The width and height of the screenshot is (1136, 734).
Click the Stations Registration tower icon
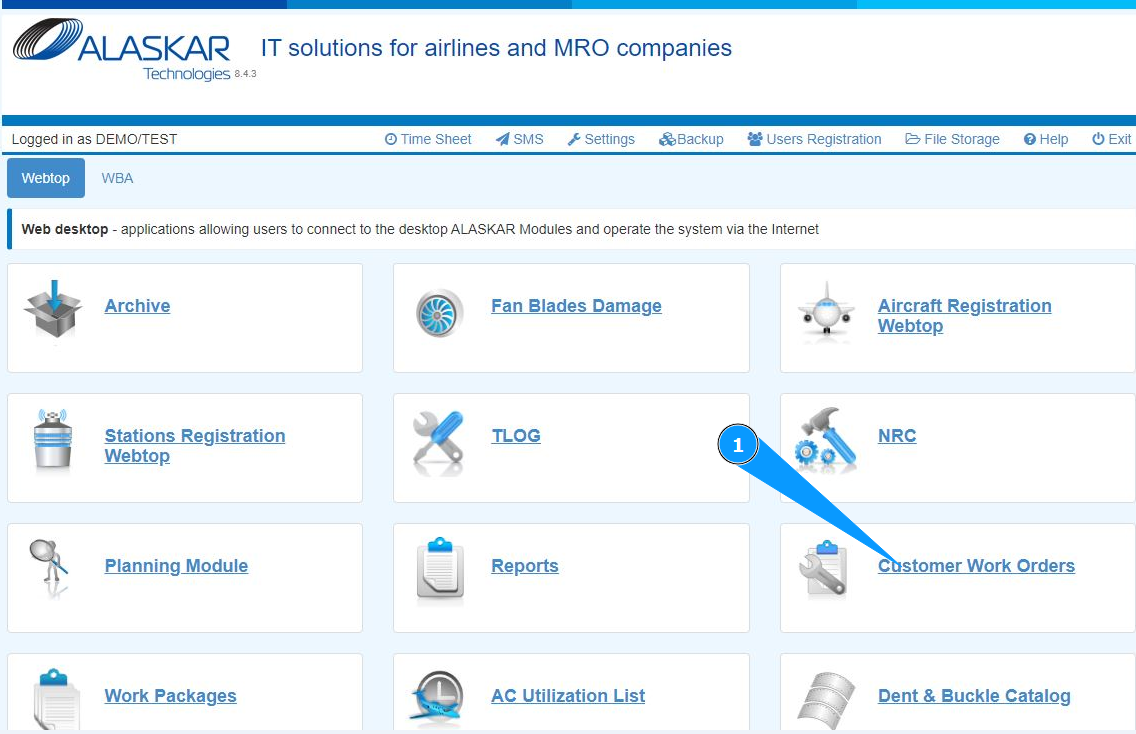coord(53,440)
